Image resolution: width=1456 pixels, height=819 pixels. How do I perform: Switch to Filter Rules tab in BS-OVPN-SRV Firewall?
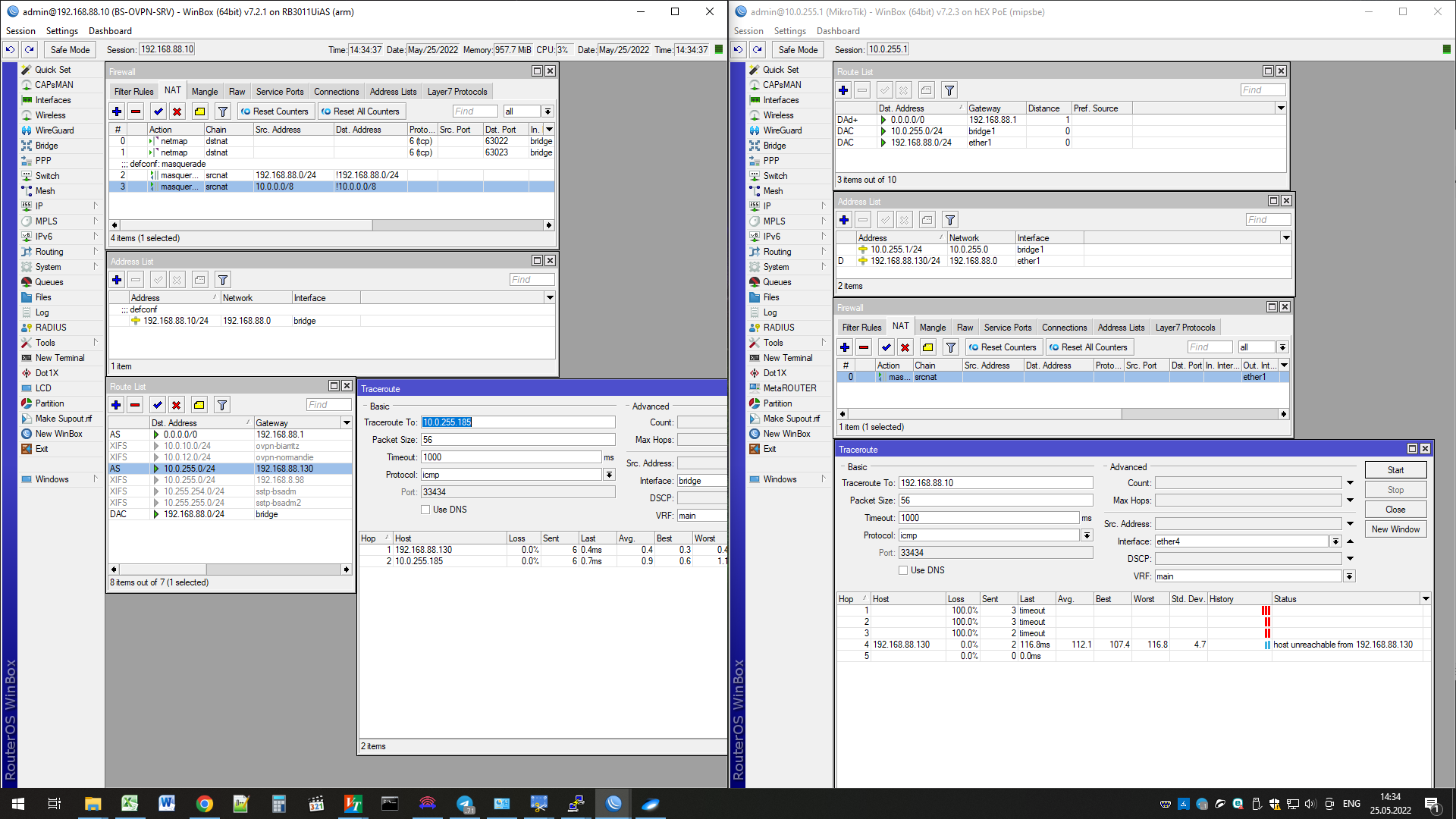click(x=133, y=92)
